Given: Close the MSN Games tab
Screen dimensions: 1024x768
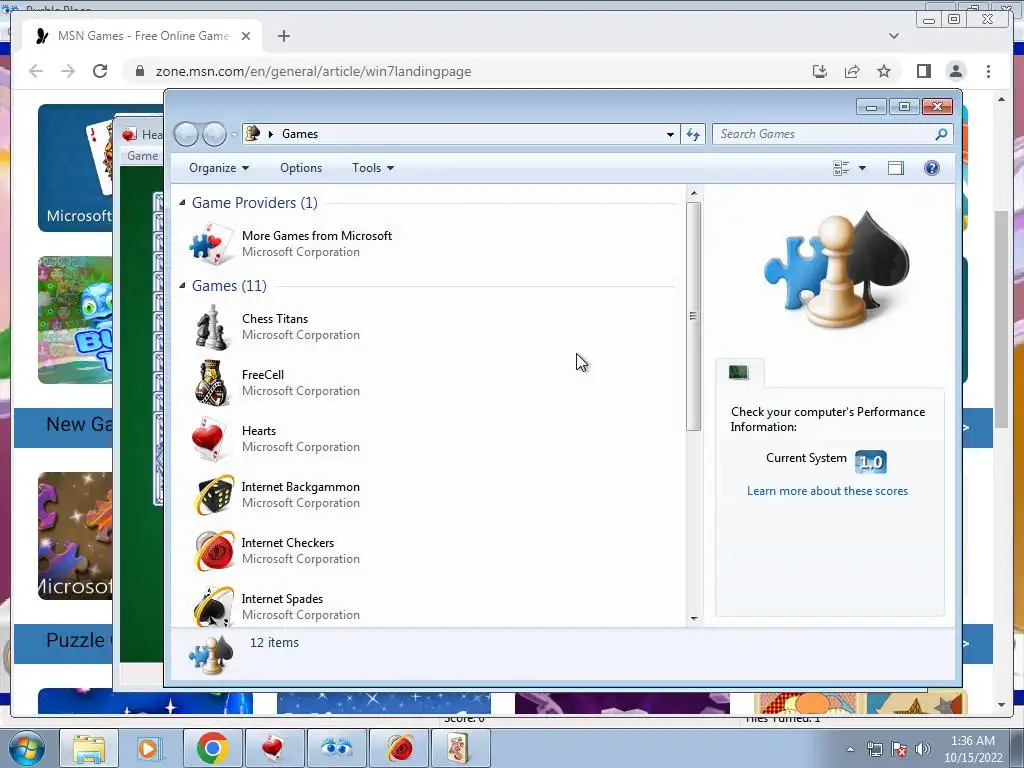Looking at the screenshot, I should coord(246,36).
